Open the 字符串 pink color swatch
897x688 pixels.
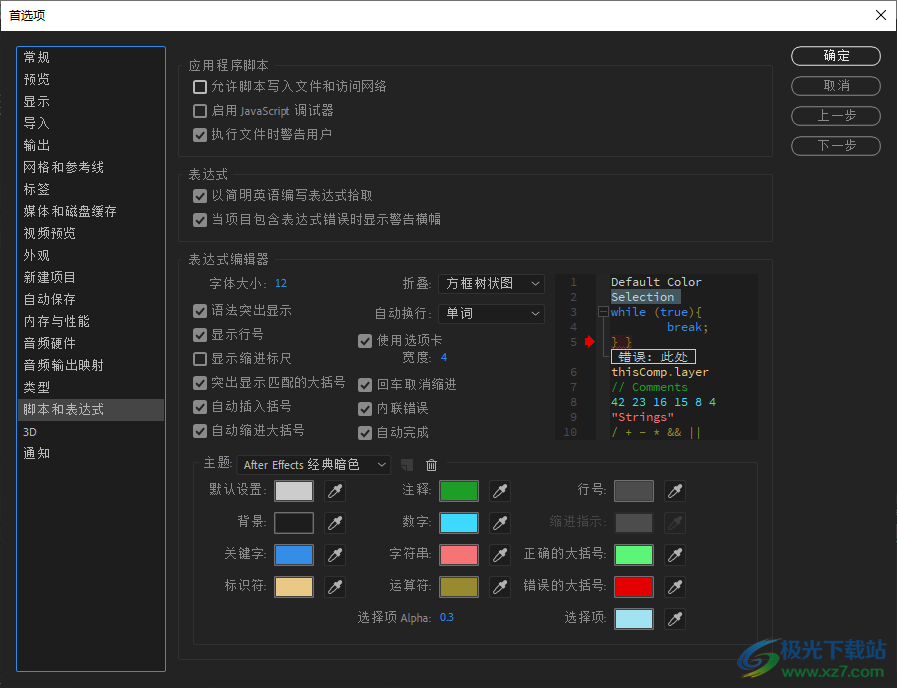459,555
